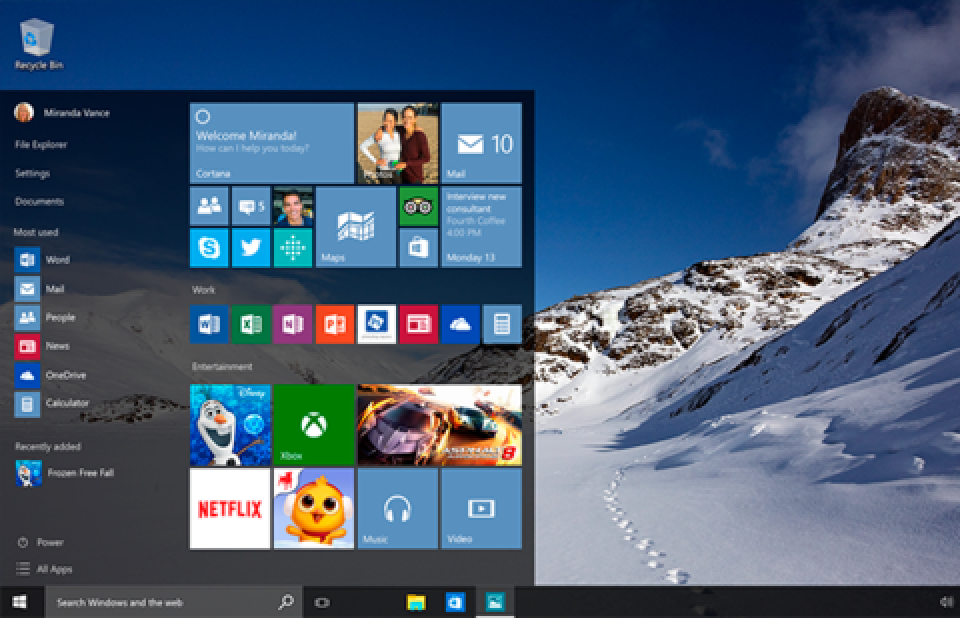Click the Power option

[x=40, y=542]
